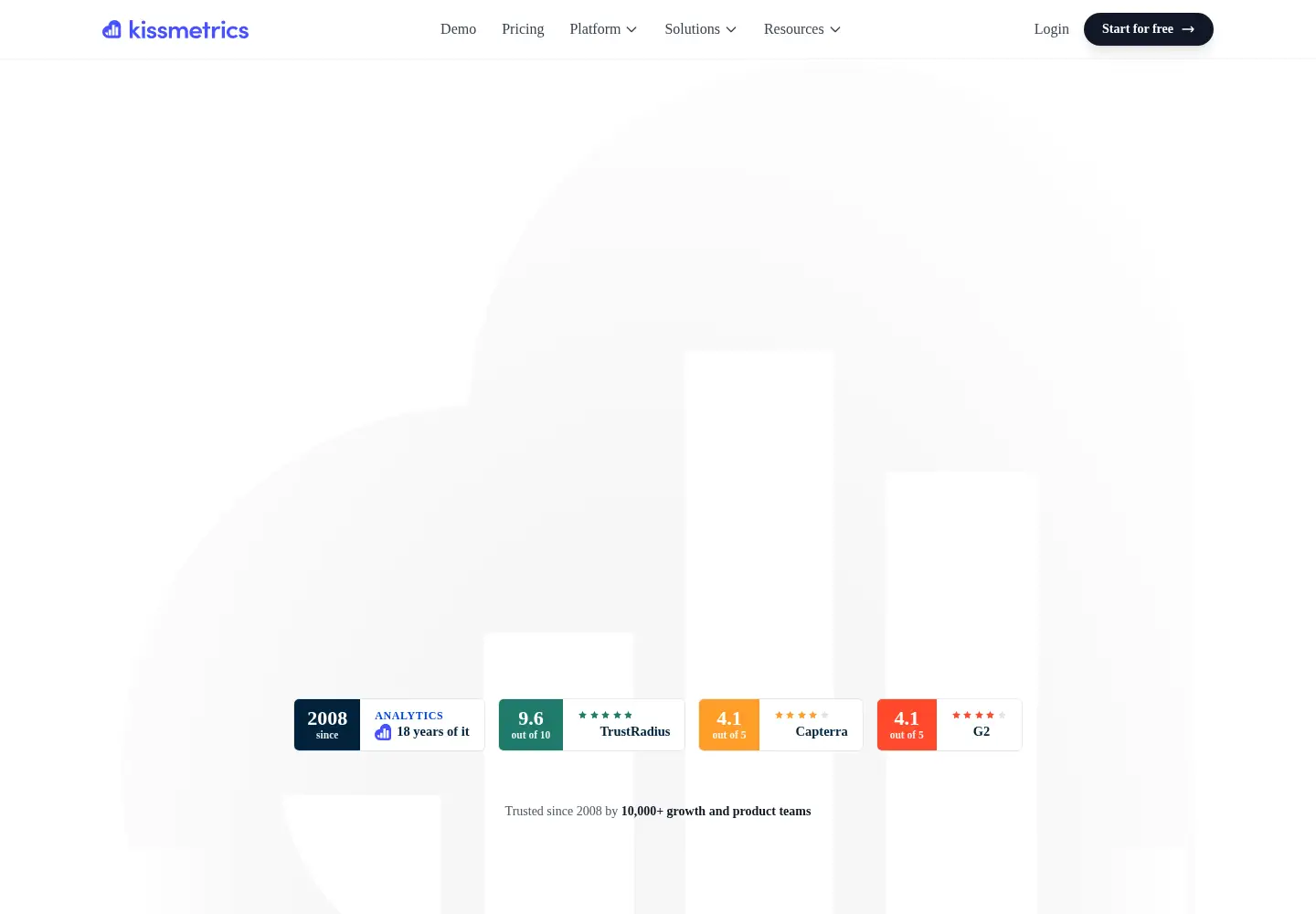Click the ANALYTICS label in the badge
Image resolution: width=1316 pixels, height=914 pixels.
coord(409,716)
